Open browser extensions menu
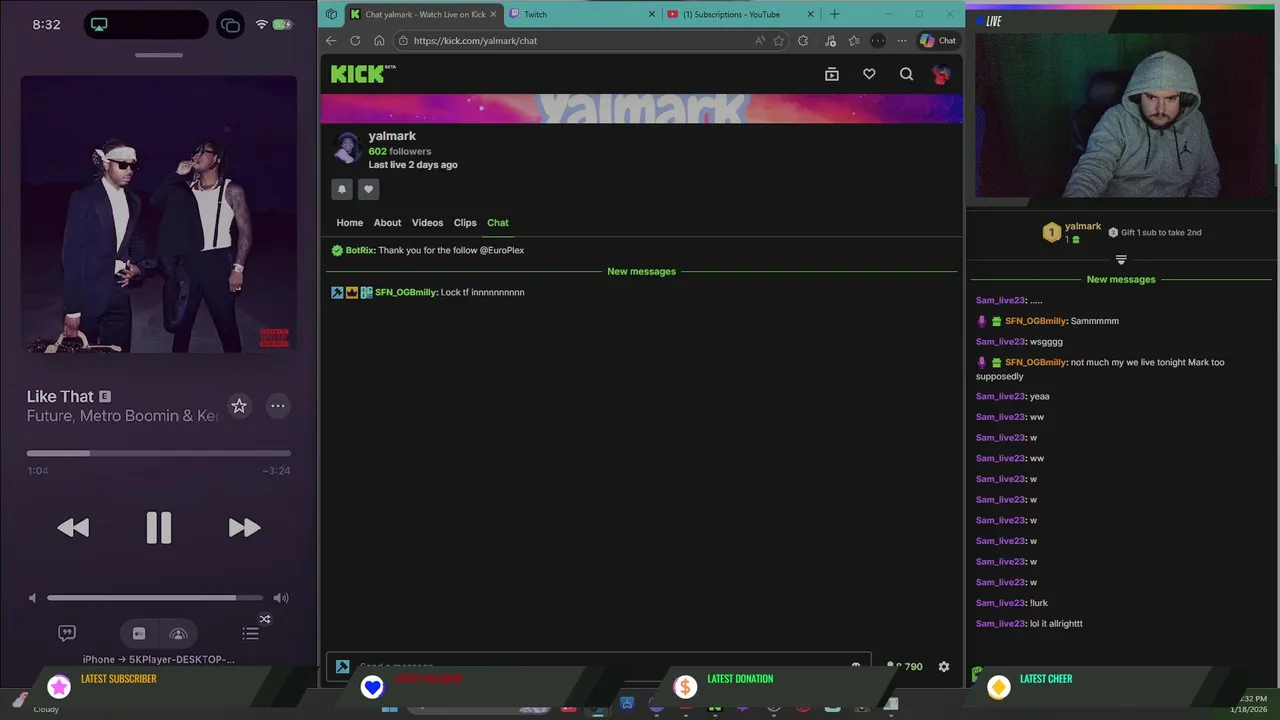This screenshot has height=720, width=1280. [803, 41]
